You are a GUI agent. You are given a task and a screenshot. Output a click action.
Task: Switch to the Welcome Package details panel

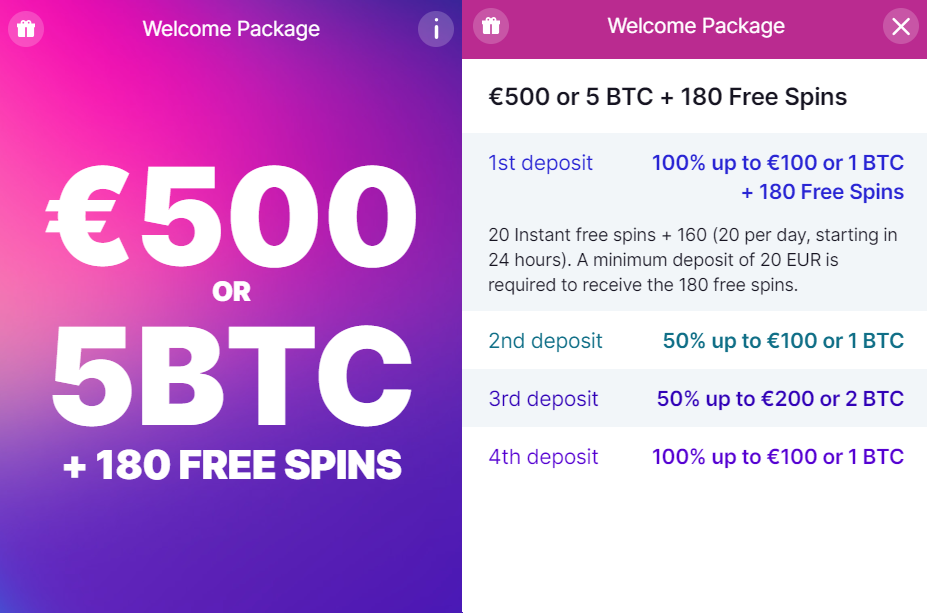[694, 27]
